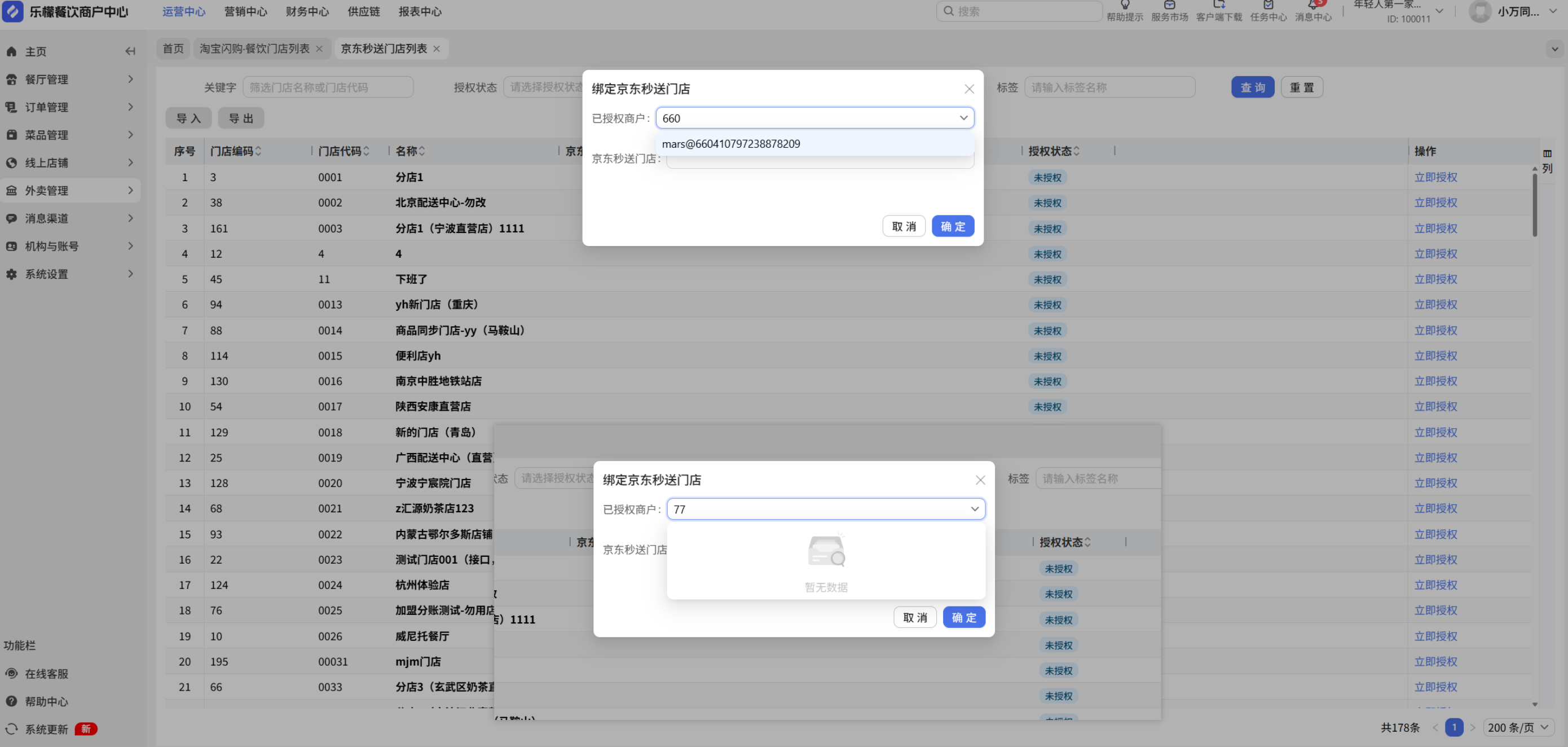1568x747 pixels.
Task: Click the 系统设置 gear icon
Action: 12,274
